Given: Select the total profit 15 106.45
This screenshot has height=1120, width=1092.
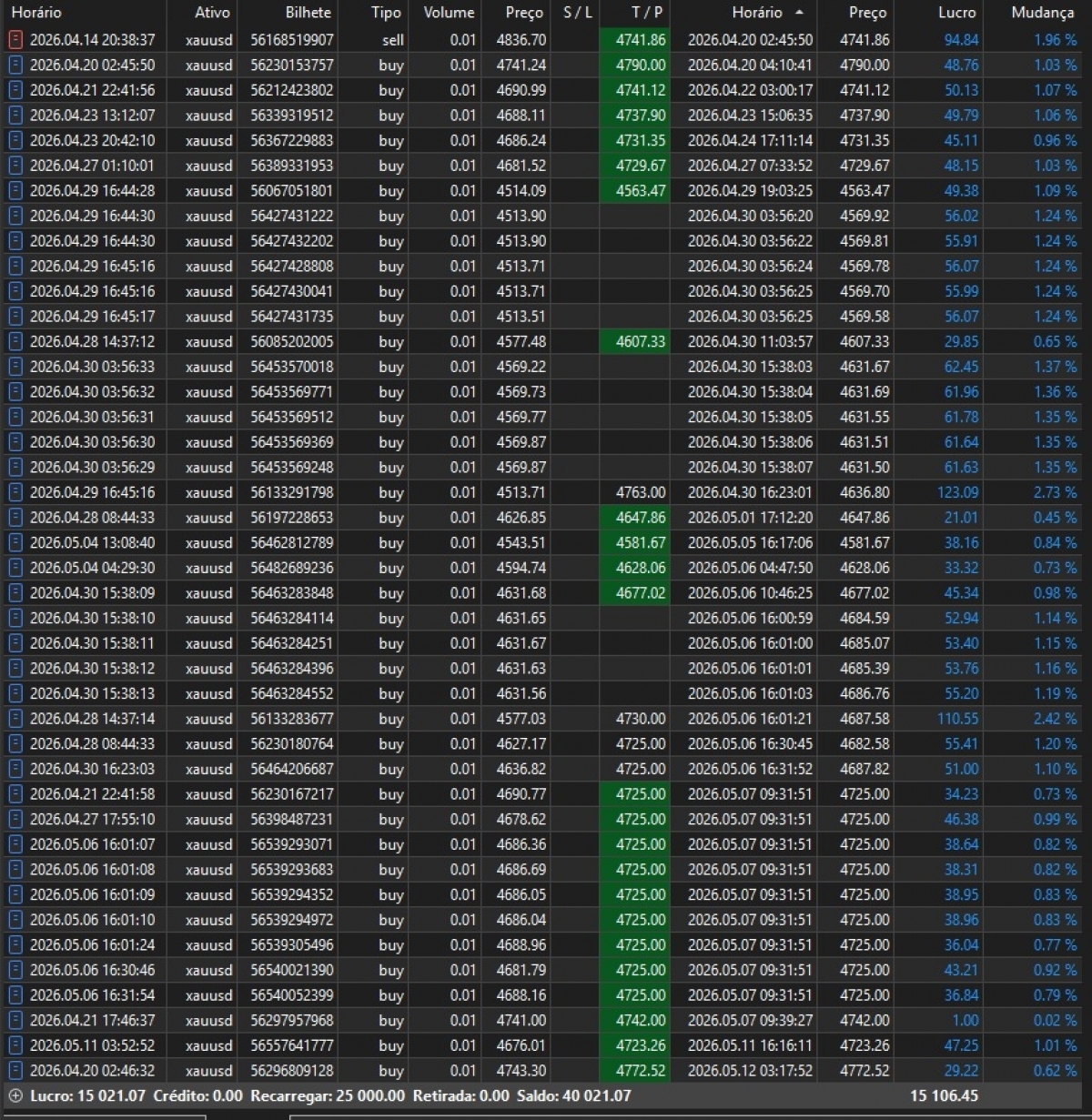Looking at the screenshot, I should pos(944,1095).
